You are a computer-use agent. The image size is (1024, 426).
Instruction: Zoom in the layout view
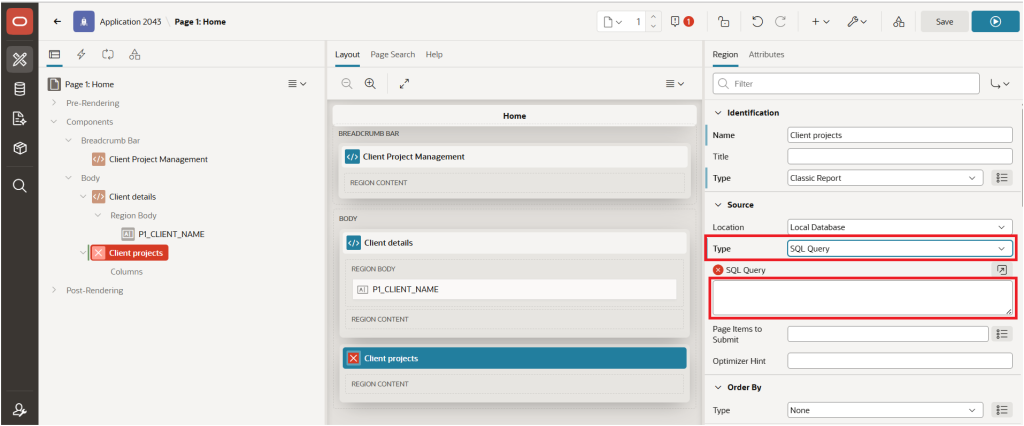[370, 84]
